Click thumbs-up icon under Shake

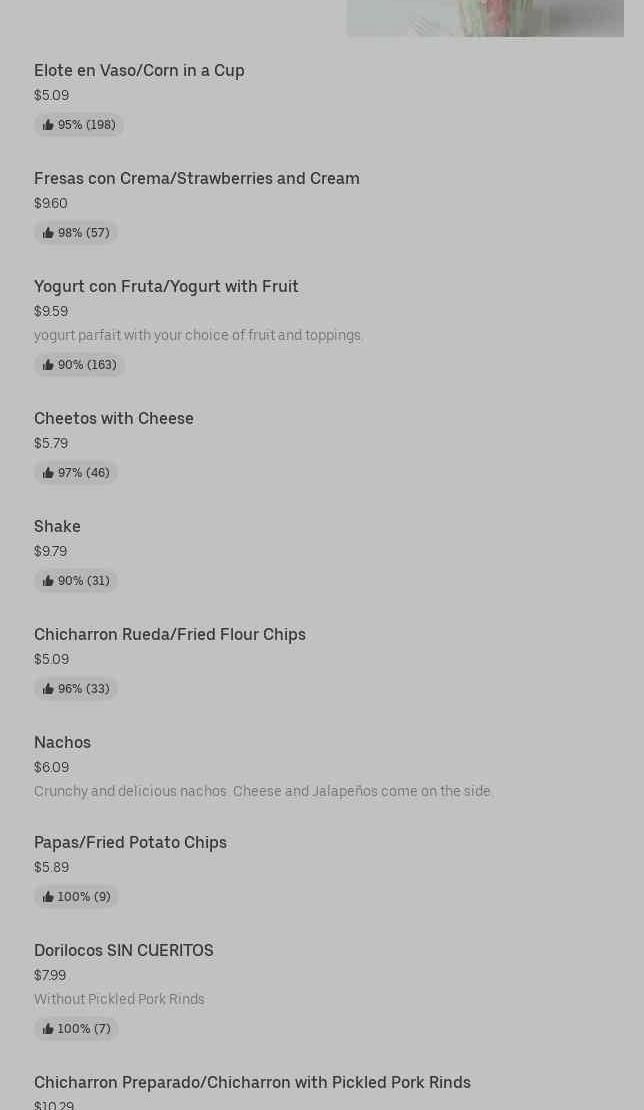48,581
